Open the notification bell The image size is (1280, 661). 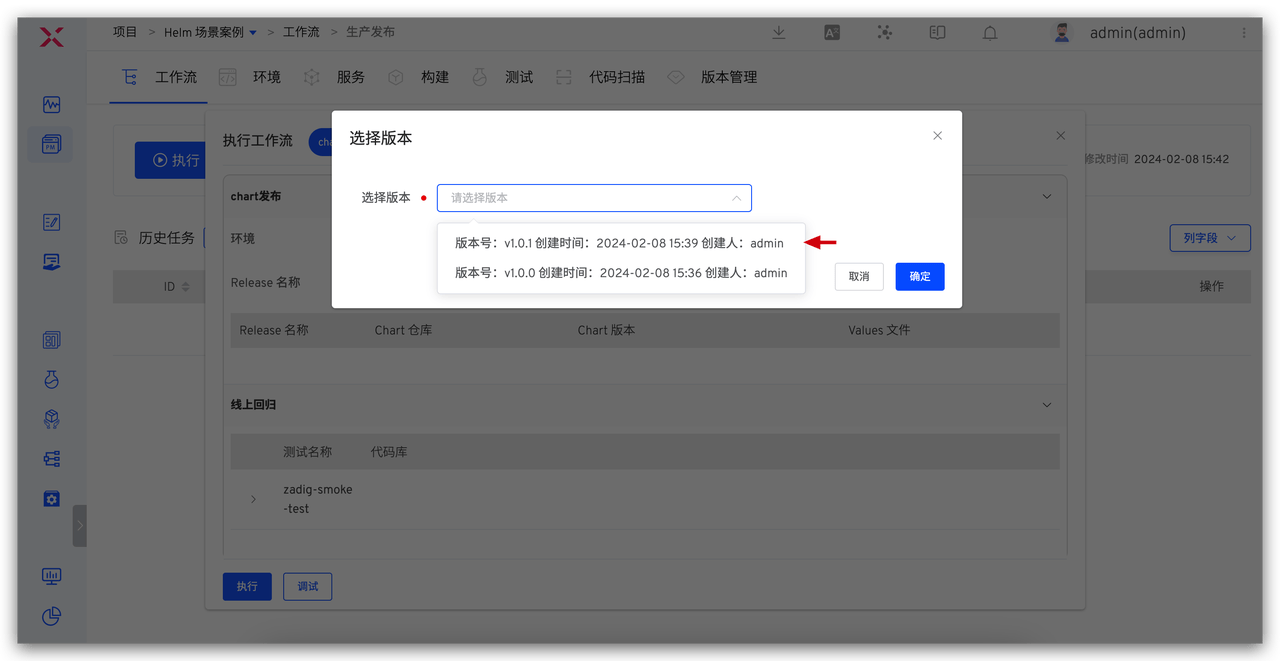point(990,32)
